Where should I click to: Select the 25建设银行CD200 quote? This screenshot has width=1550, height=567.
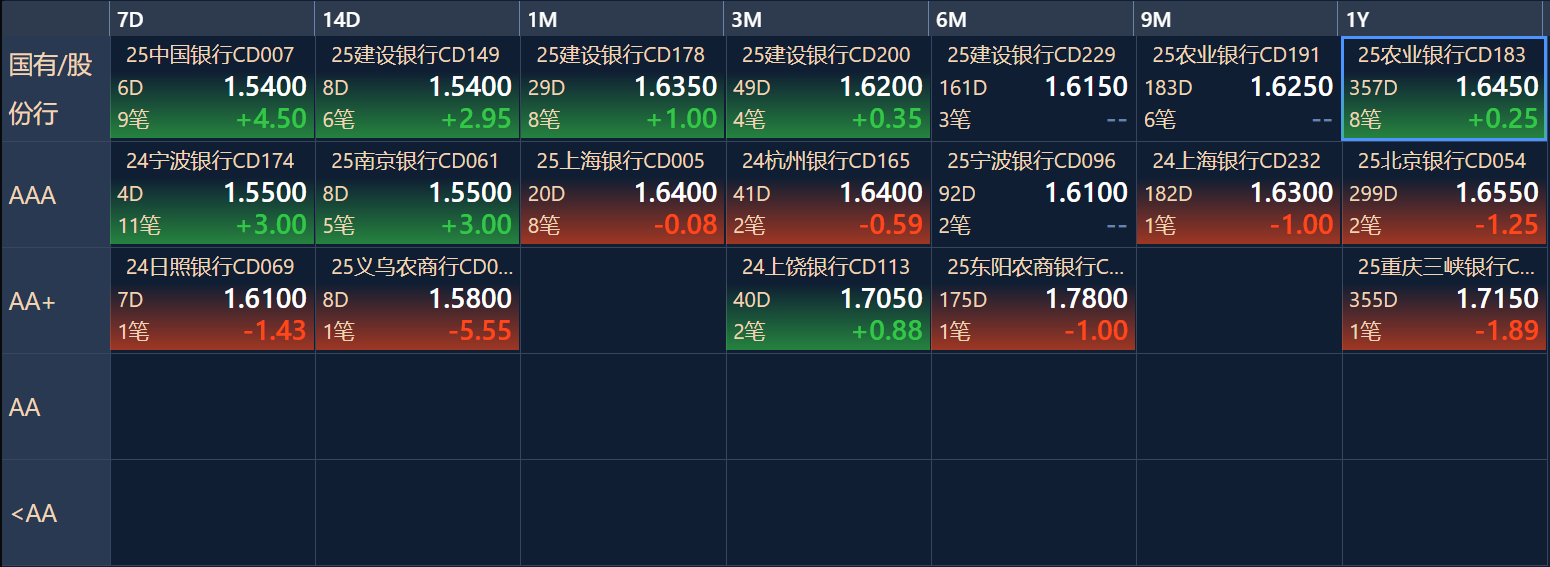pos(828,87)
